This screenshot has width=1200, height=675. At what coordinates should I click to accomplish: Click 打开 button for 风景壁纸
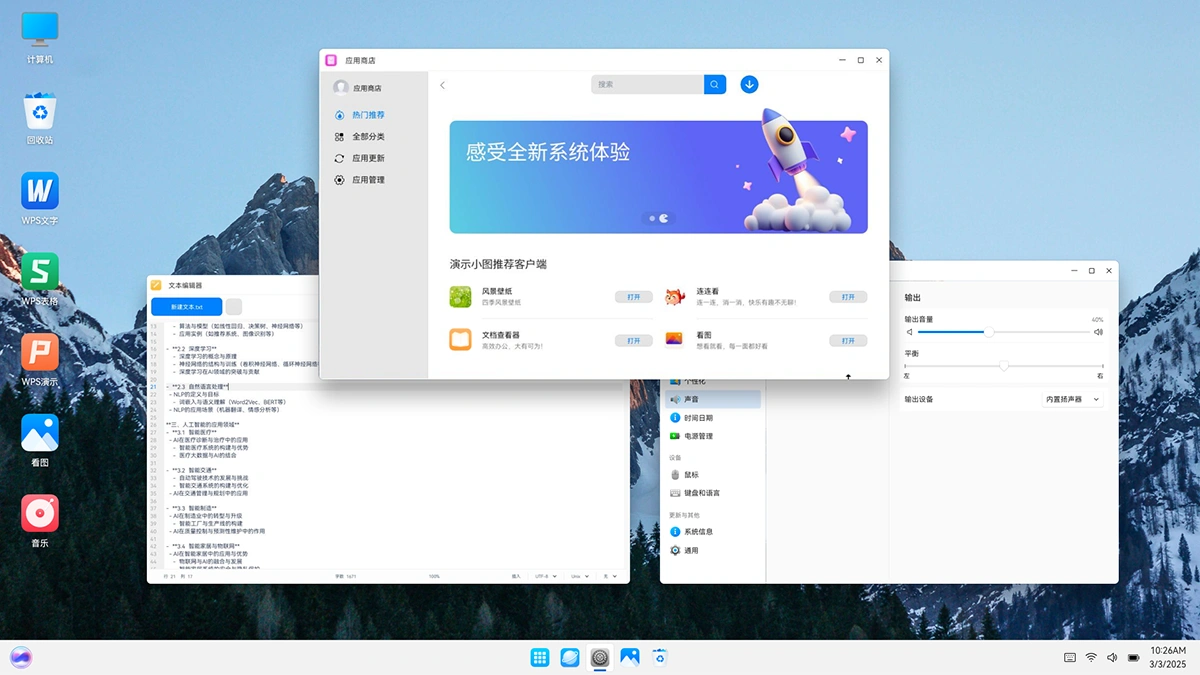pos(634,297)
